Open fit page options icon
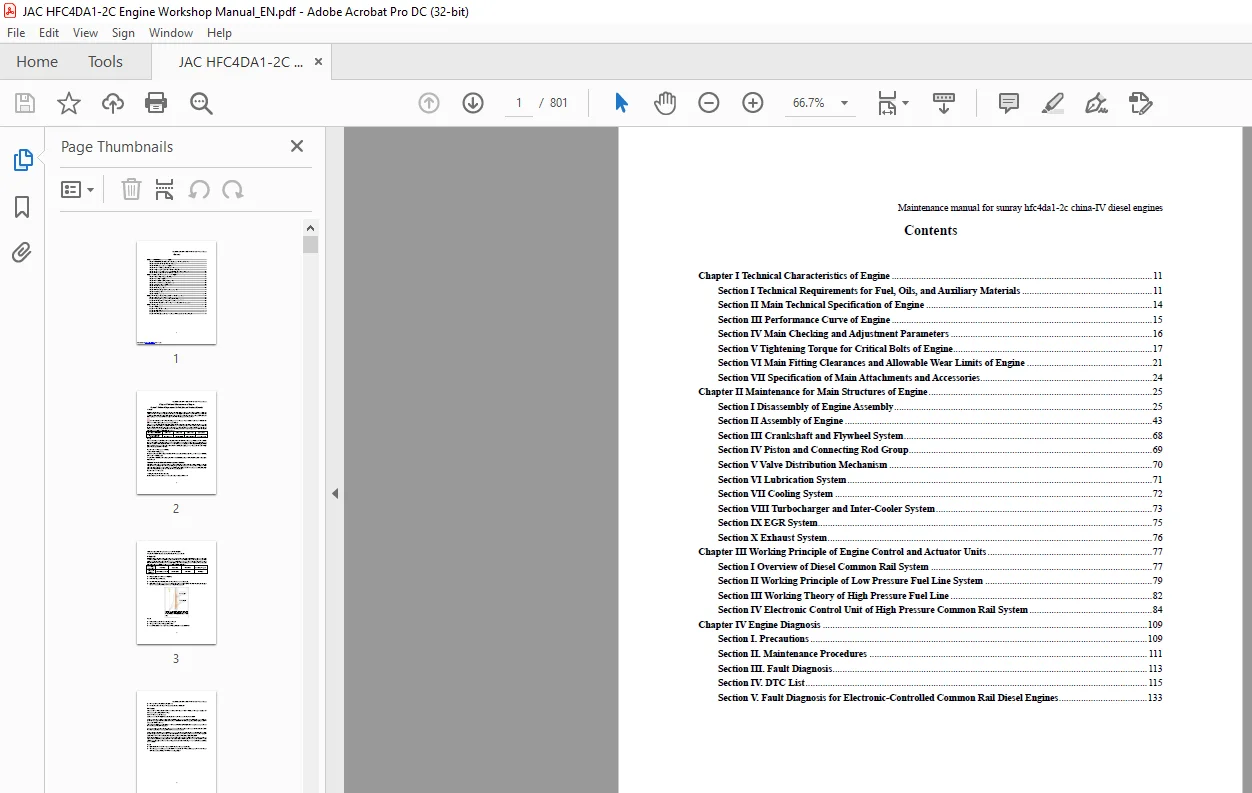Viewport: 1252px width, 793px height. click(x=892, y=103)
